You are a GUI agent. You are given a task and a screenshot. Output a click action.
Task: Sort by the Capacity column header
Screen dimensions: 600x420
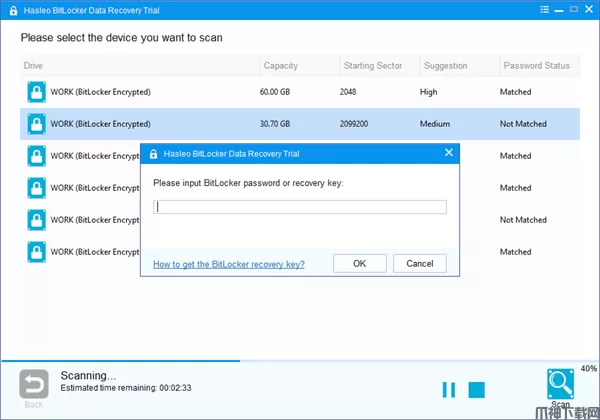[x=281, y=66]
